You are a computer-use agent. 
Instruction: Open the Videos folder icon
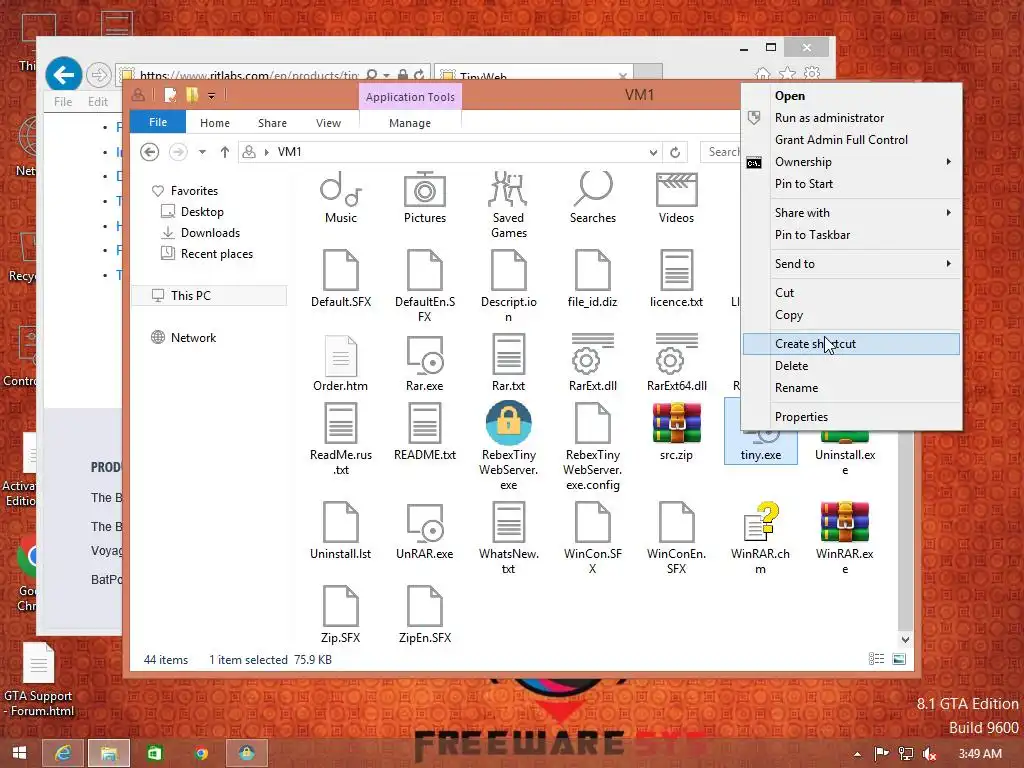pos(676,189)
